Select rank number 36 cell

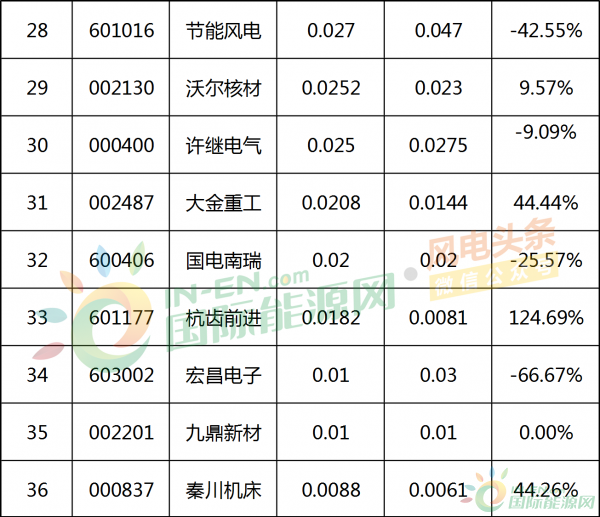point(37,490)
